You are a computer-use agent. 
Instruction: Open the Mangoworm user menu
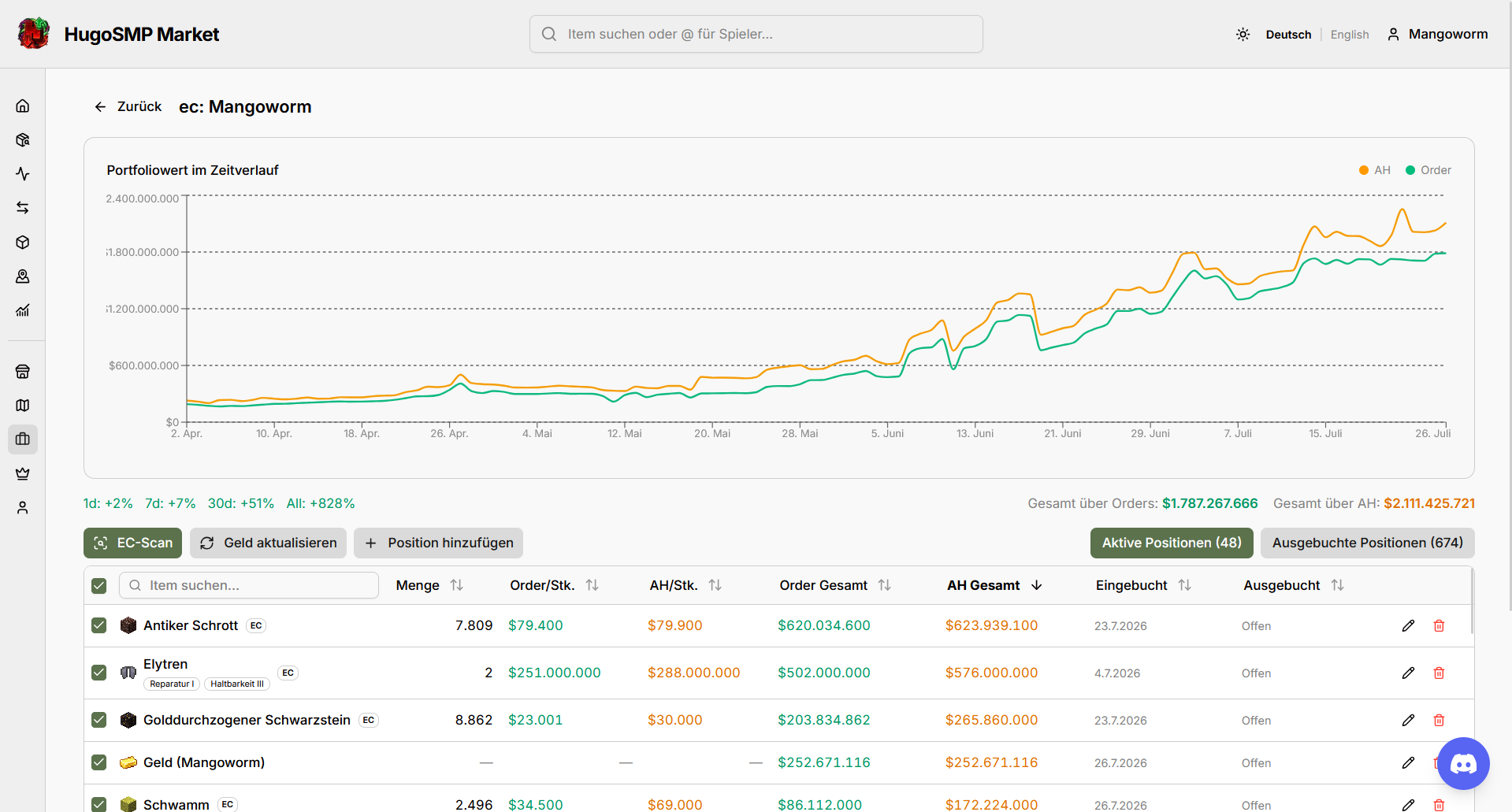pos(1438,35)
